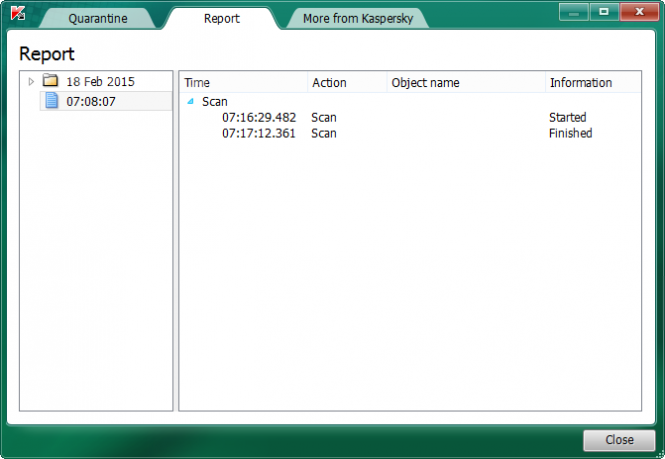665x459 pixels.
Task: Select the 07:08:07 report entry
Action: click(106, 101)
